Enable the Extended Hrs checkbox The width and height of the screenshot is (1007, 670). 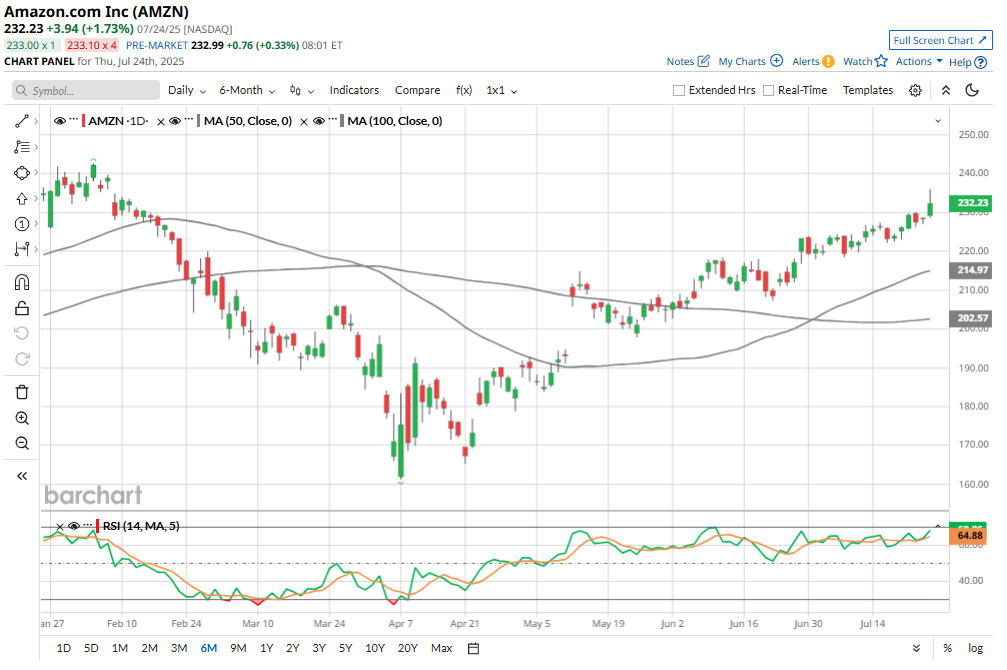(678, 91)
